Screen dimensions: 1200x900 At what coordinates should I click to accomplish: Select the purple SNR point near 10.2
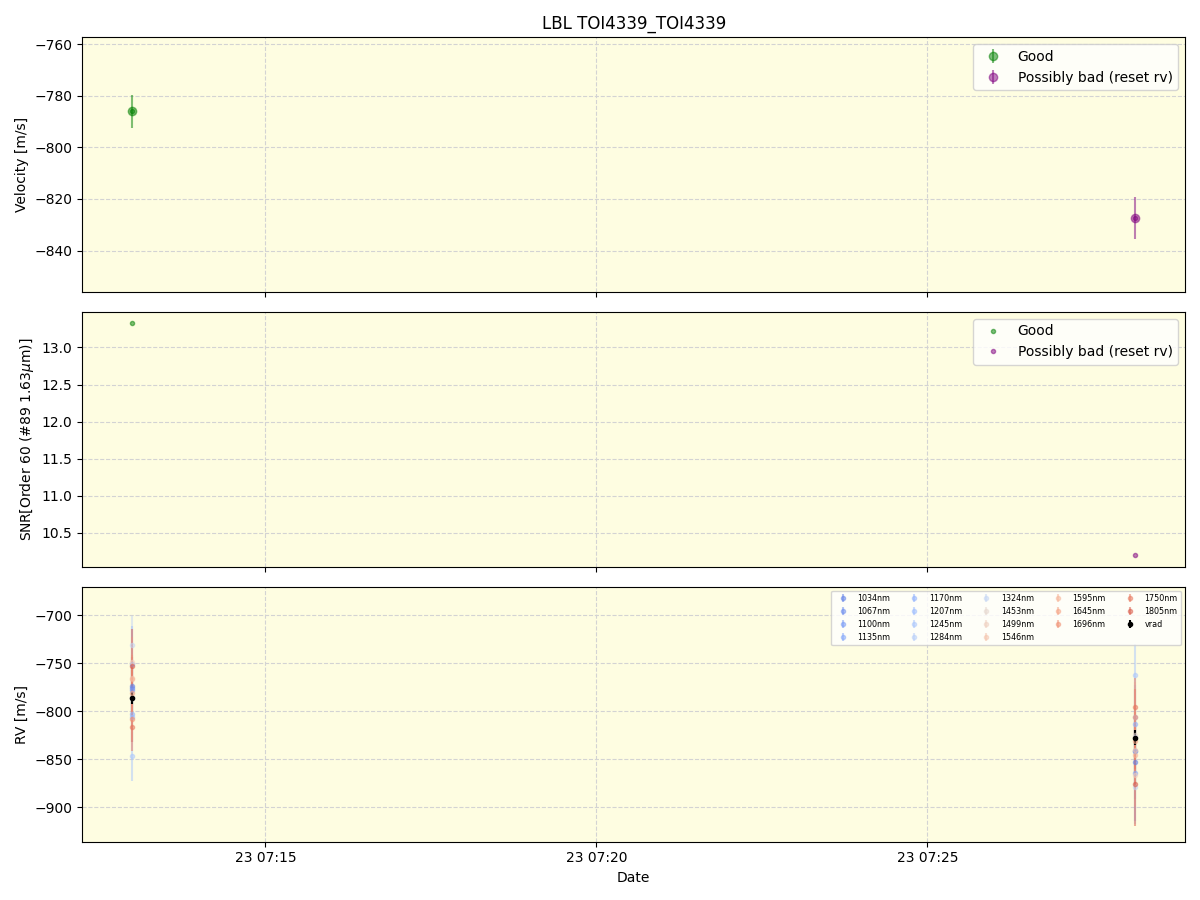click(1135, 555)
